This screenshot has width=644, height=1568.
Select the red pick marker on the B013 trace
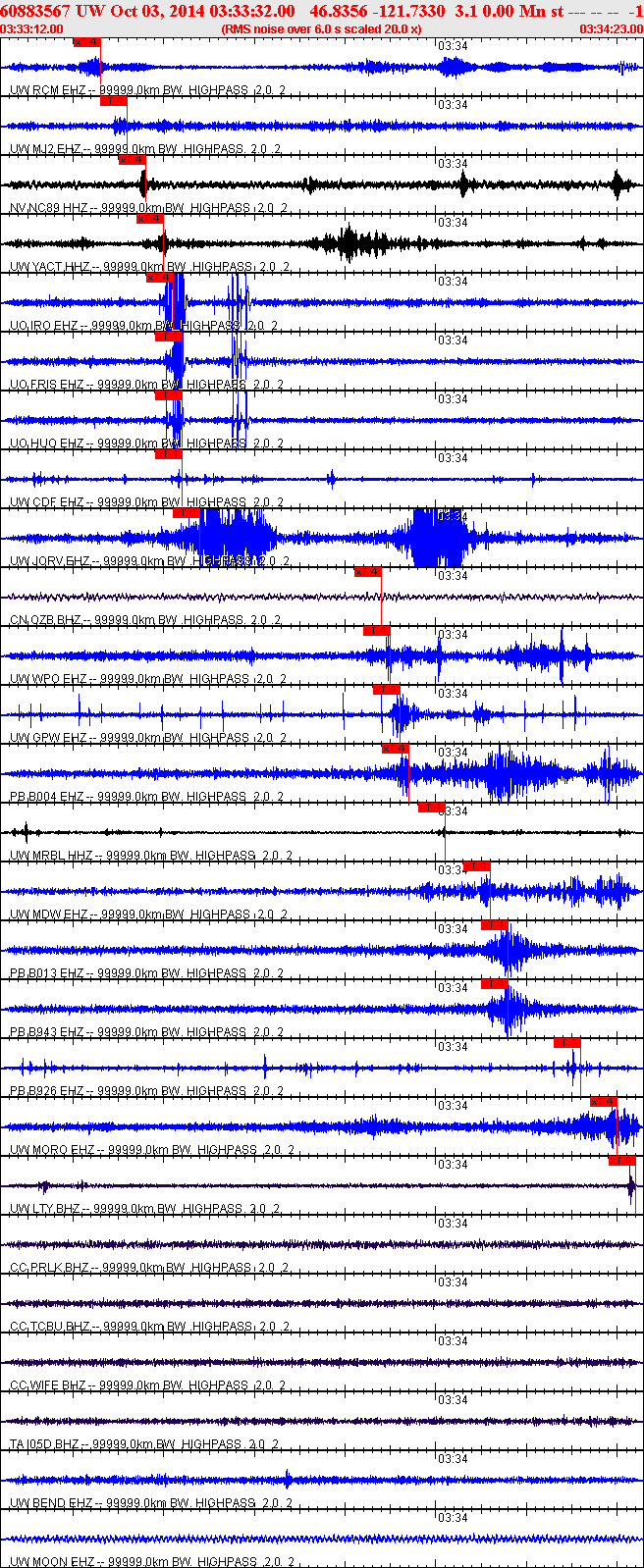point(495,925)
